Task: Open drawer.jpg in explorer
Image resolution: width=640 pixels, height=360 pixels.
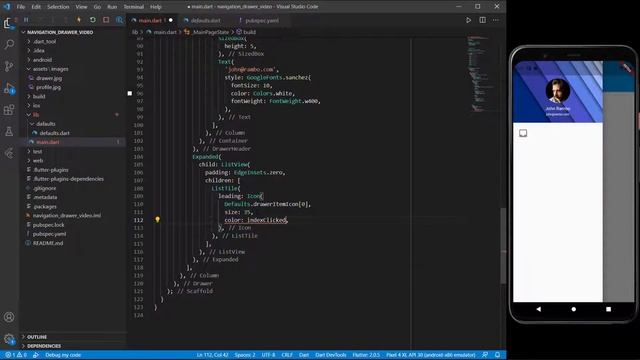Action: click(49, 78)
